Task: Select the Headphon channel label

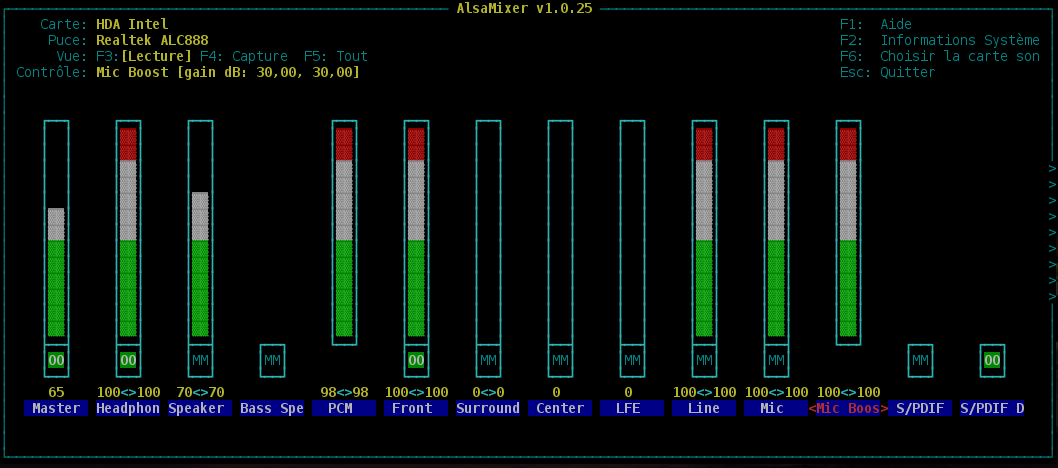Action: 128,408
